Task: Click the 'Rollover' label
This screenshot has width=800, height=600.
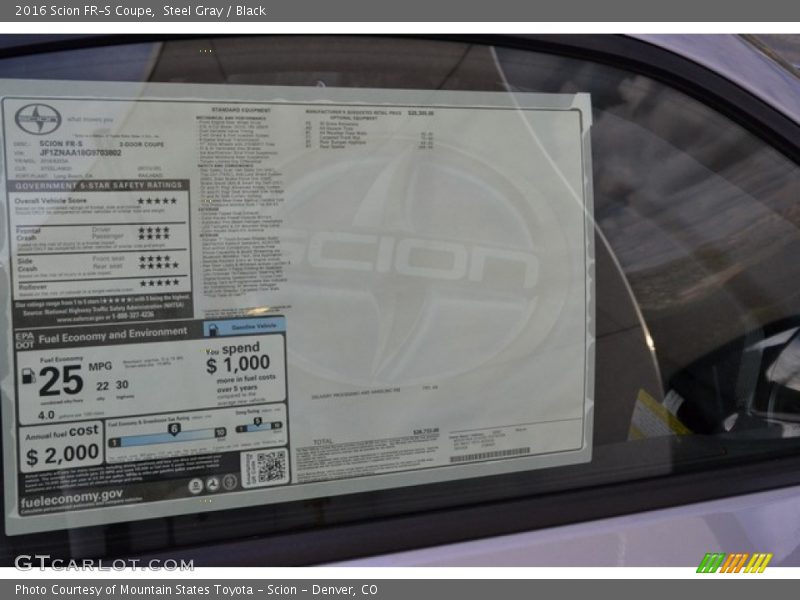Action: coord(33,287)
